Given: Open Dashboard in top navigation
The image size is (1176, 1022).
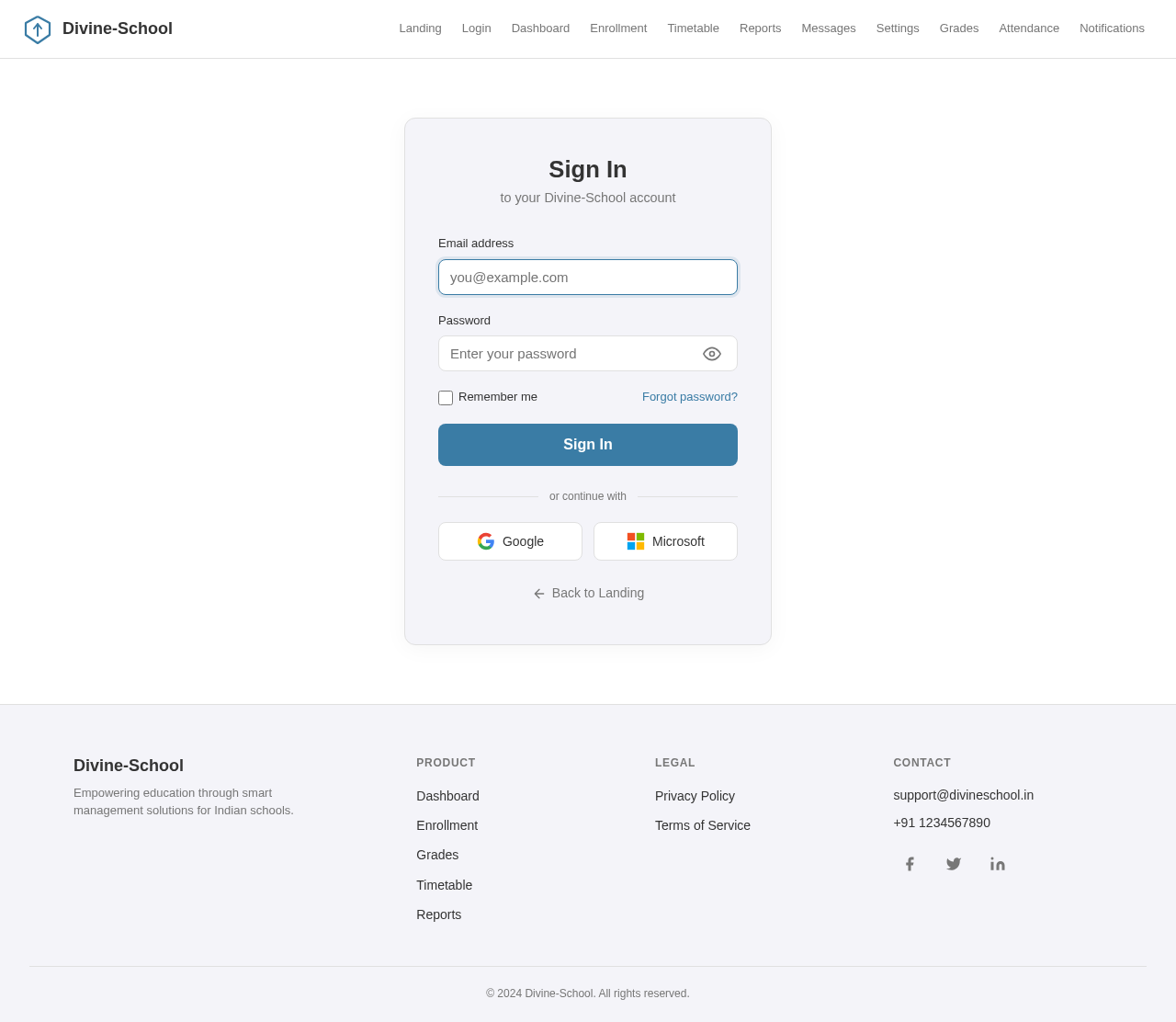Looking at the screenshot, I should 540,28.
